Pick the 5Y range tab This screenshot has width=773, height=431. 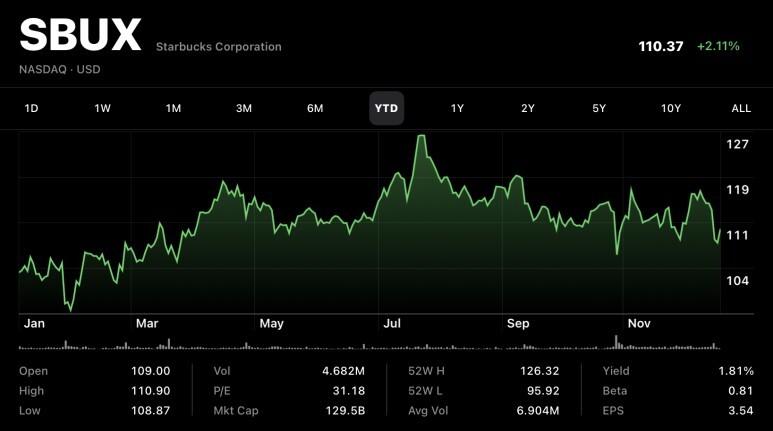coord(599,108)
